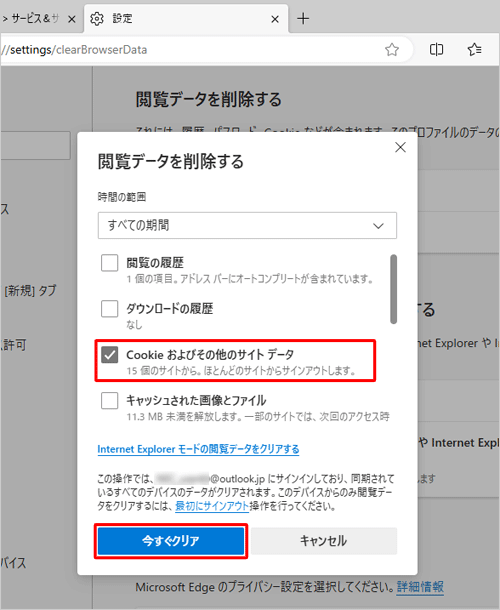Open the 詳細情報 link in settings page
Image resolution: width=500 pixels, height=610 pixels.
[x=420, y=587]
